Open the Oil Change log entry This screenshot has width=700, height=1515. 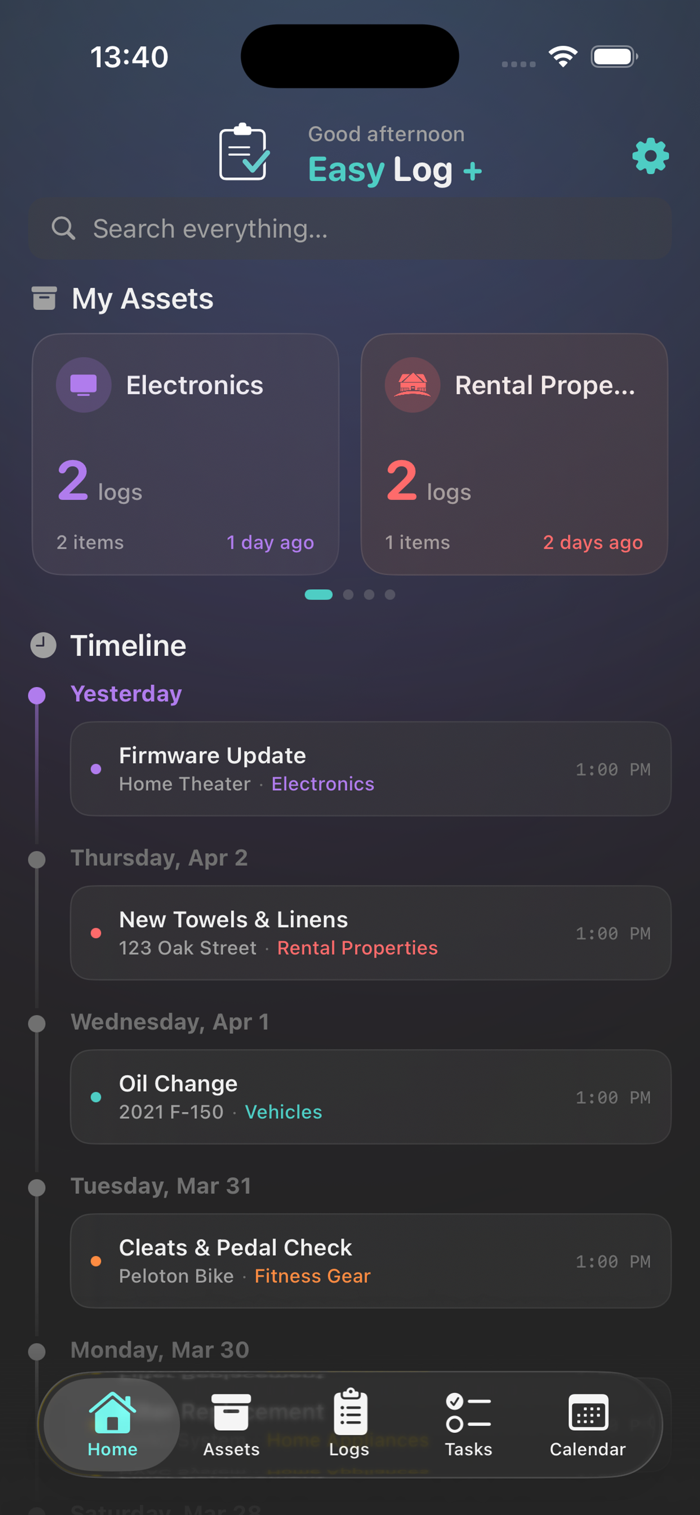370,1097
